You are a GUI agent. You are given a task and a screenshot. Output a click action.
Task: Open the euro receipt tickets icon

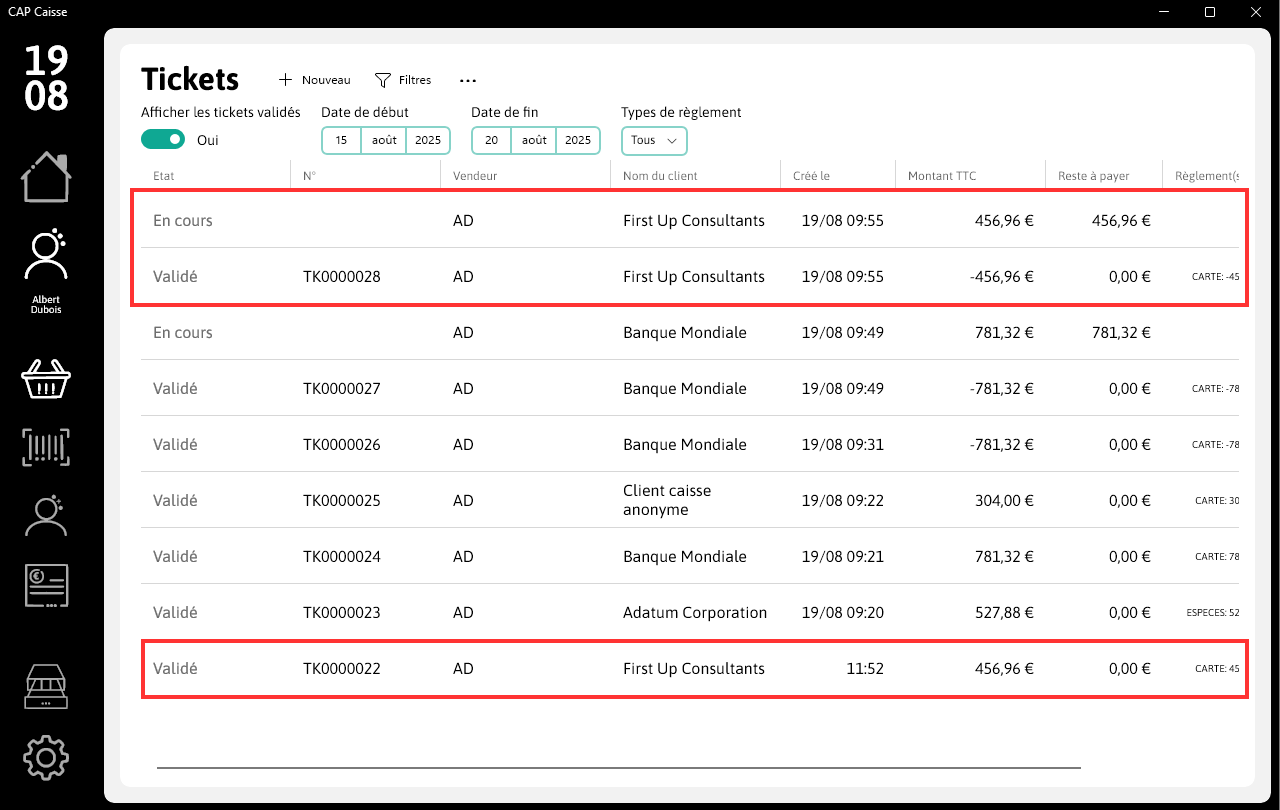point(46,585)
